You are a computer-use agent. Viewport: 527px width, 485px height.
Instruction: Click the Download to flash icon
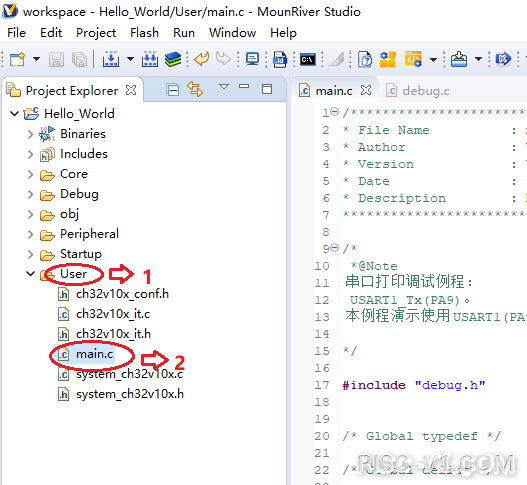click(459, 59)
